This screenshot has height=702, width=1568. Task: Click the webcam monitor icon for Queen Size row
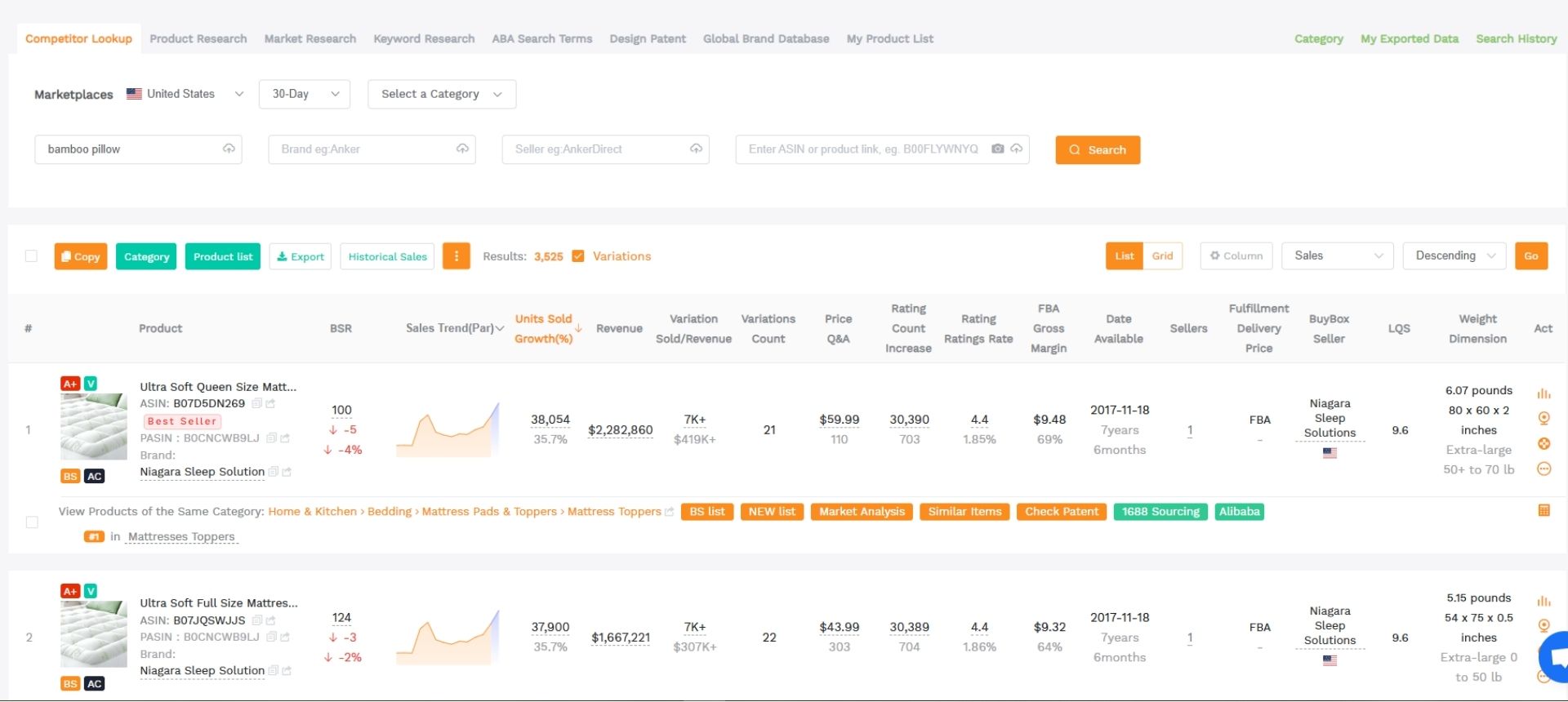(x=1543, y=419)
